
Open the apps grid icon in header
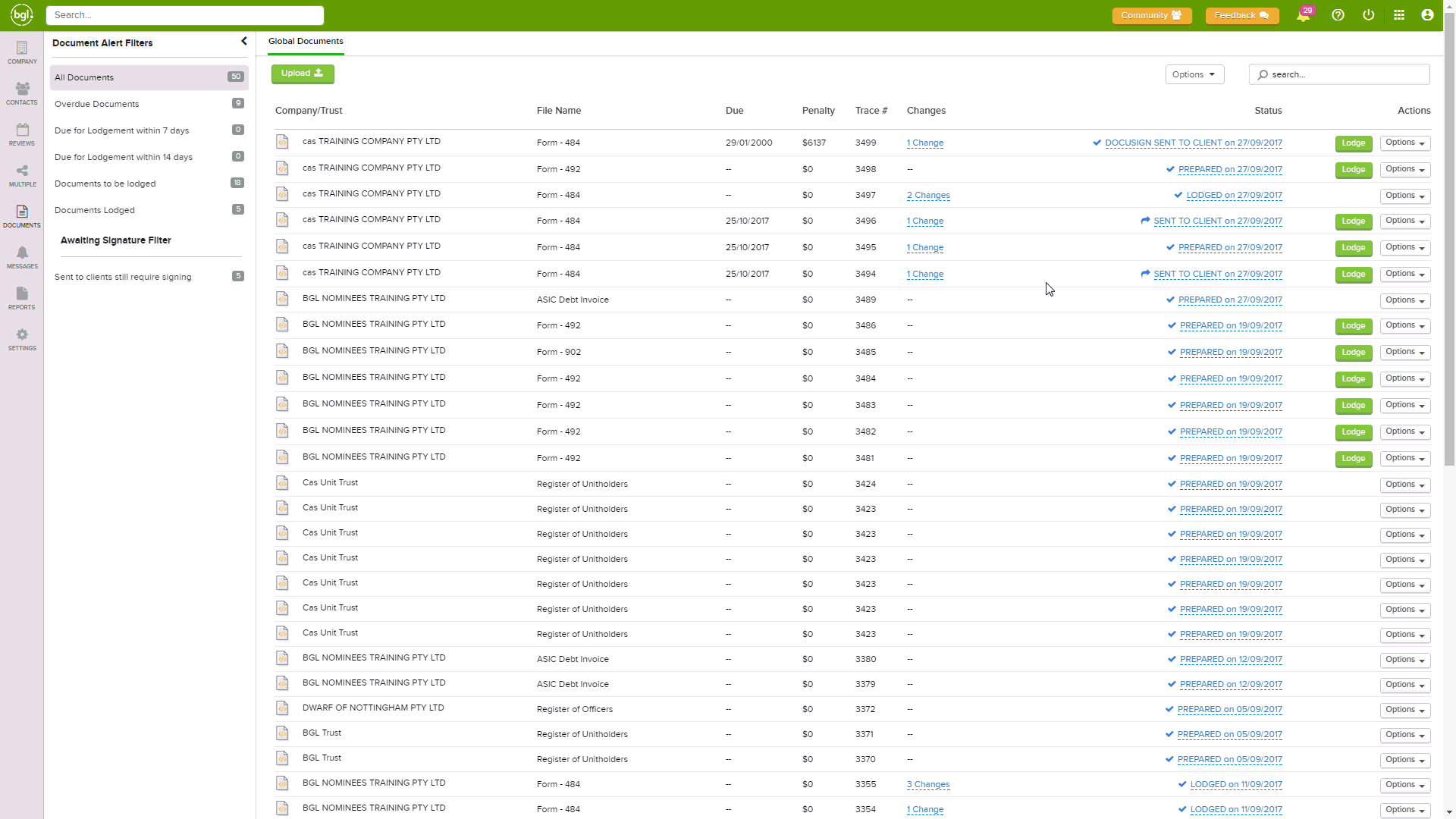[1399, 15]
